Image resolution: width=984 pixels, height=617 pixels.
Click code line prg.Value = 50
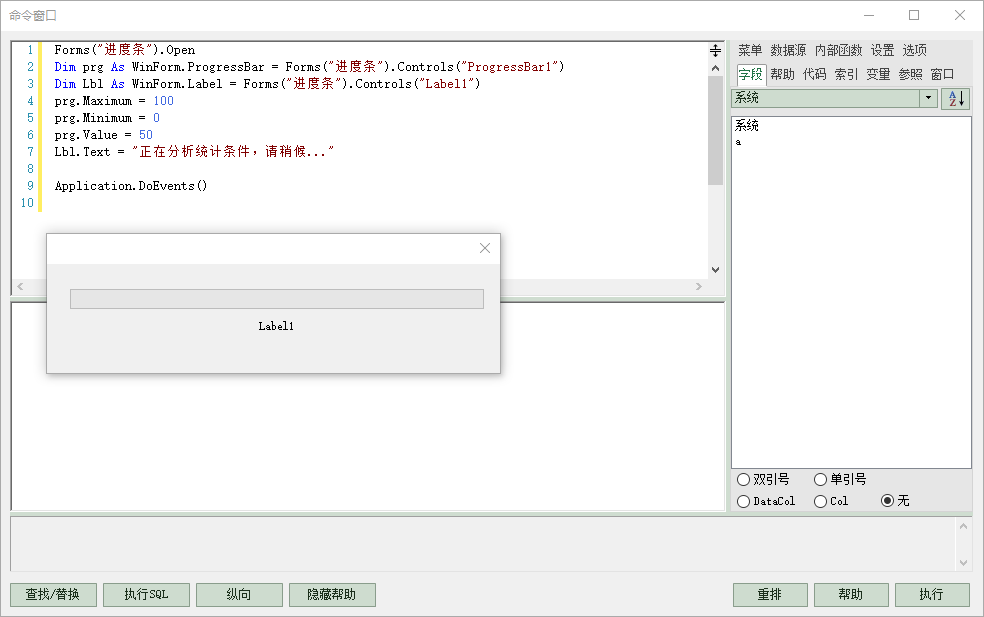tap(103, 135)
